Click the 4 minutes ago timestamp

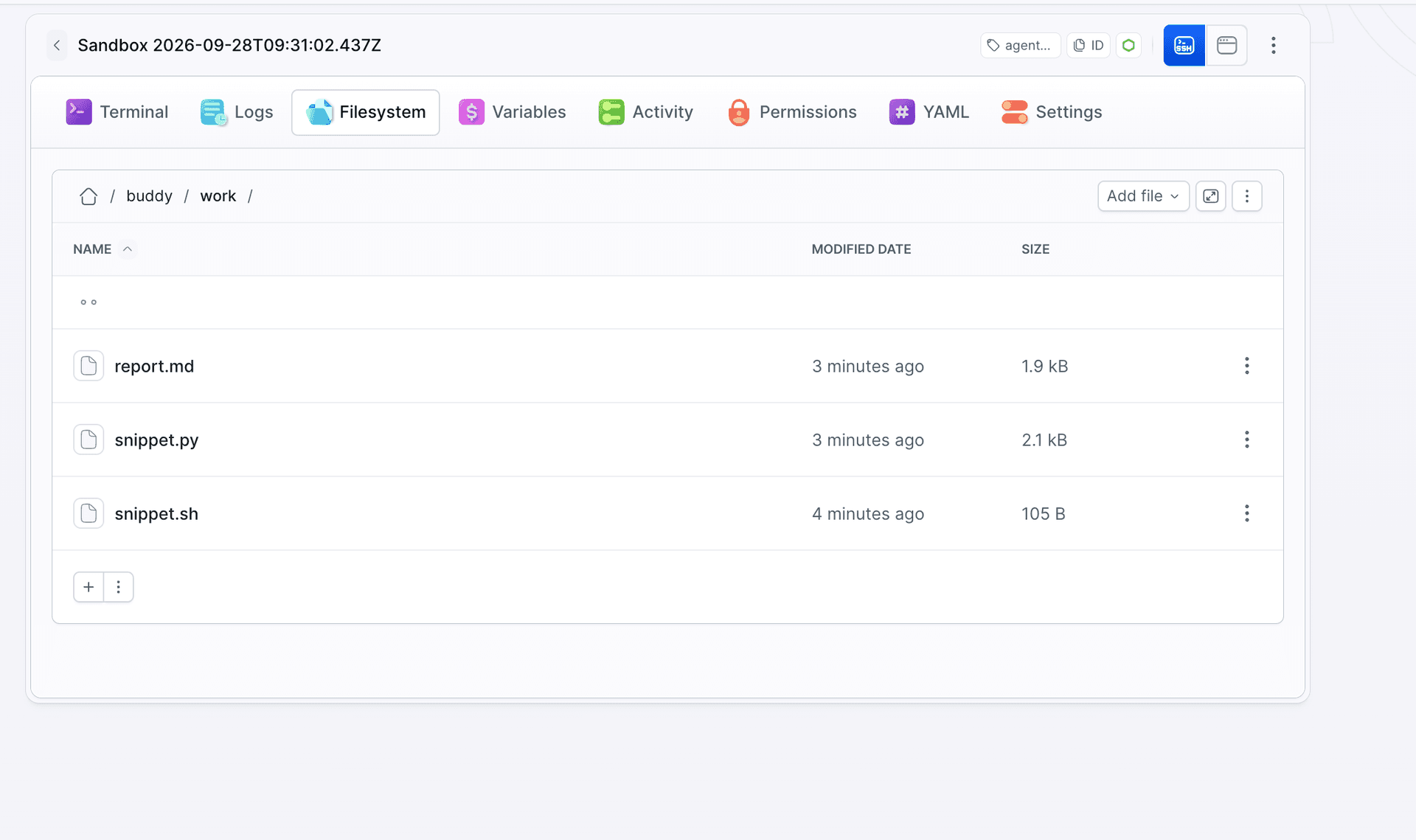(x=868, y=514)
